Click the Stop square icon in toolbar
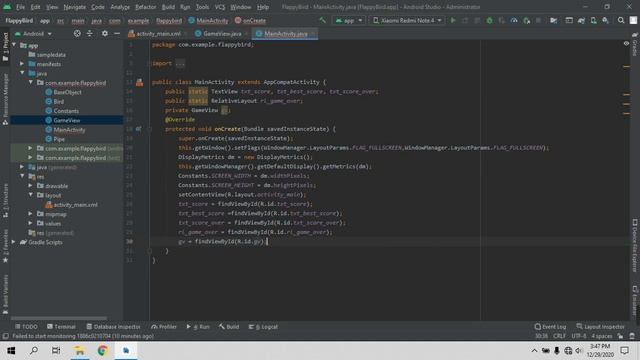The width and height of the screenshot is (640, 360). (538, 20)
